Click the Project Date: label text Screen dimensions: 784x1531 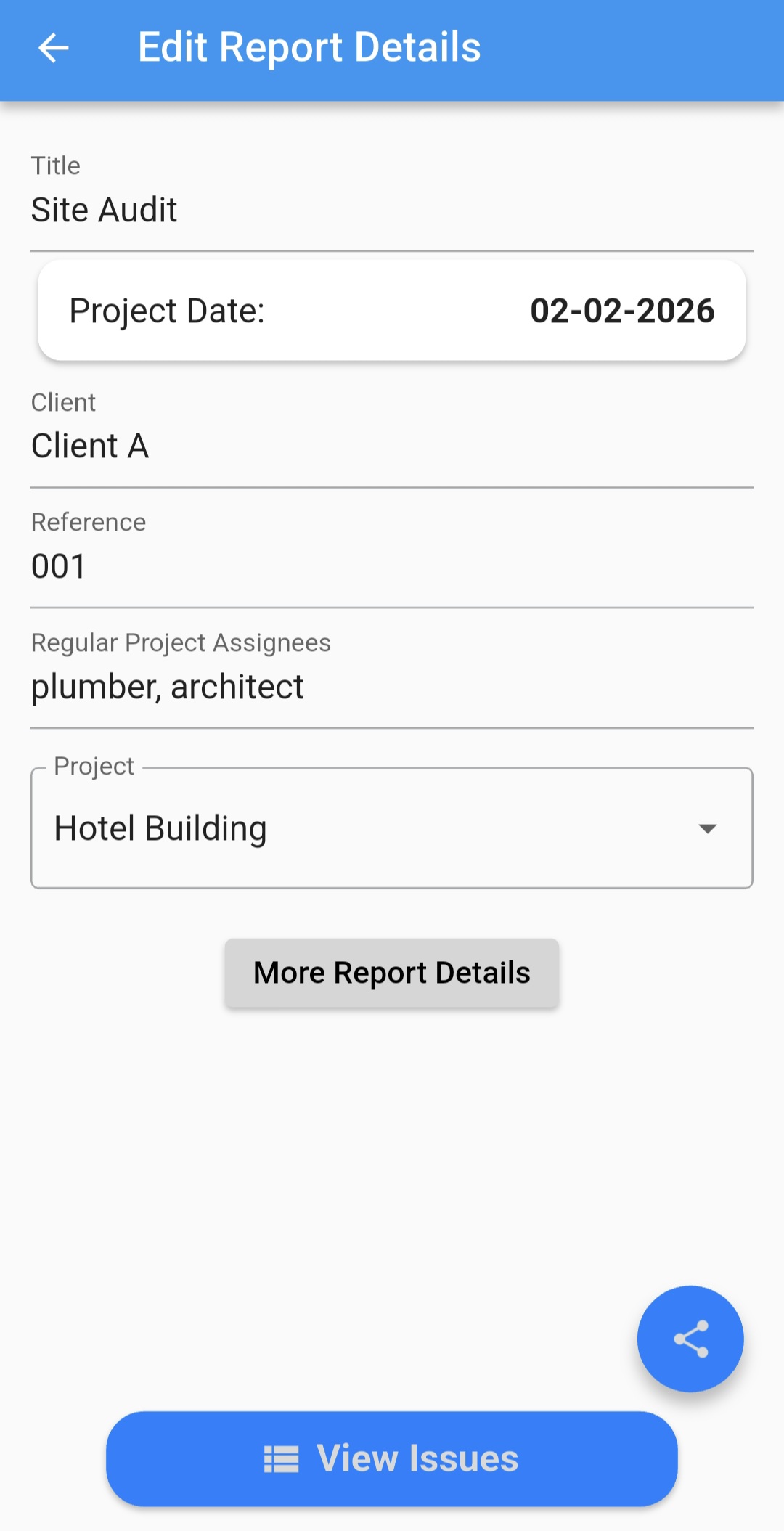pyautogui.click(x=167, y=311)
